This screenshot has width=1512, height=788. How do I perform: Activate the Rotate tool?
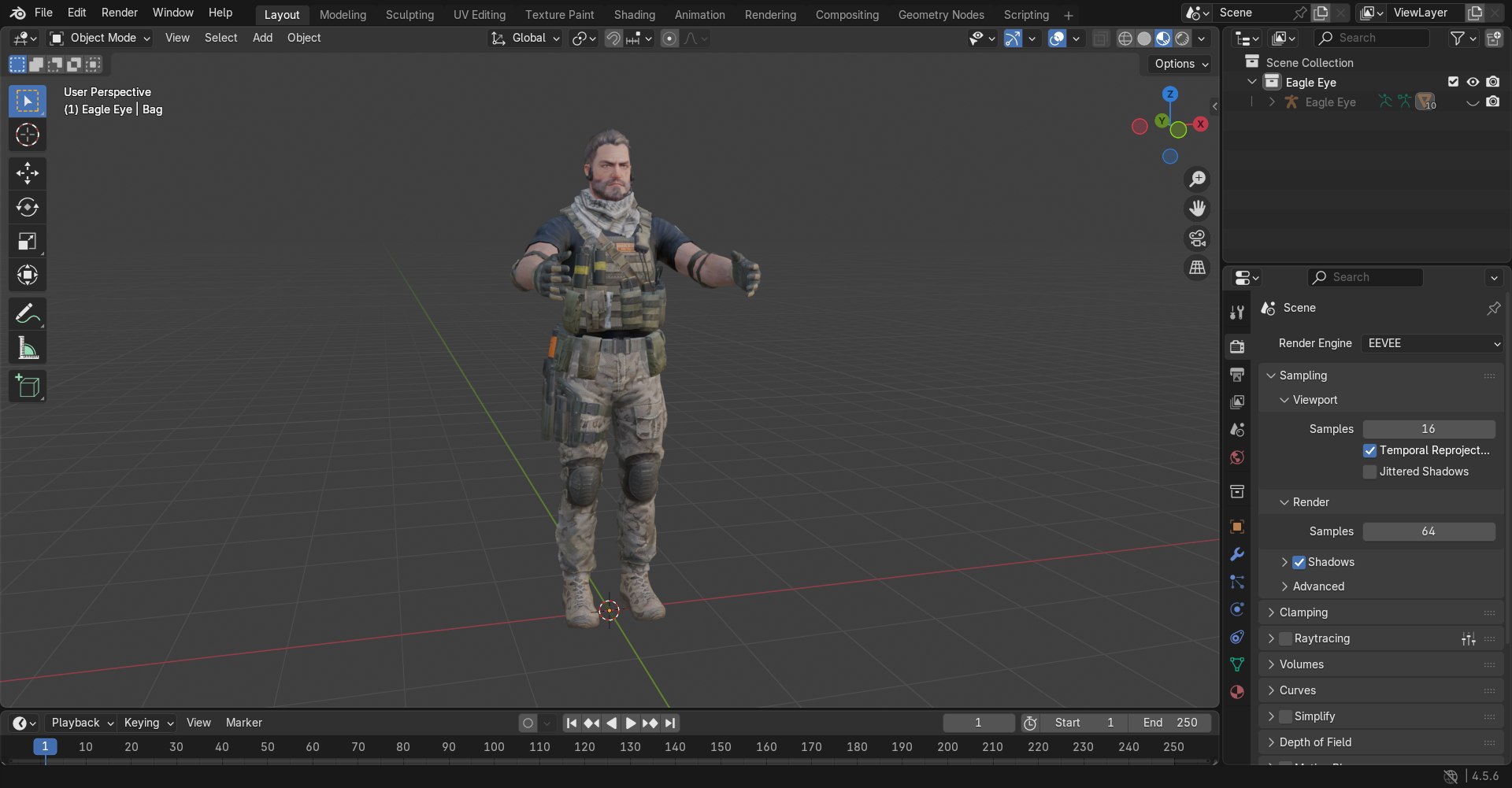pos(28,207)
